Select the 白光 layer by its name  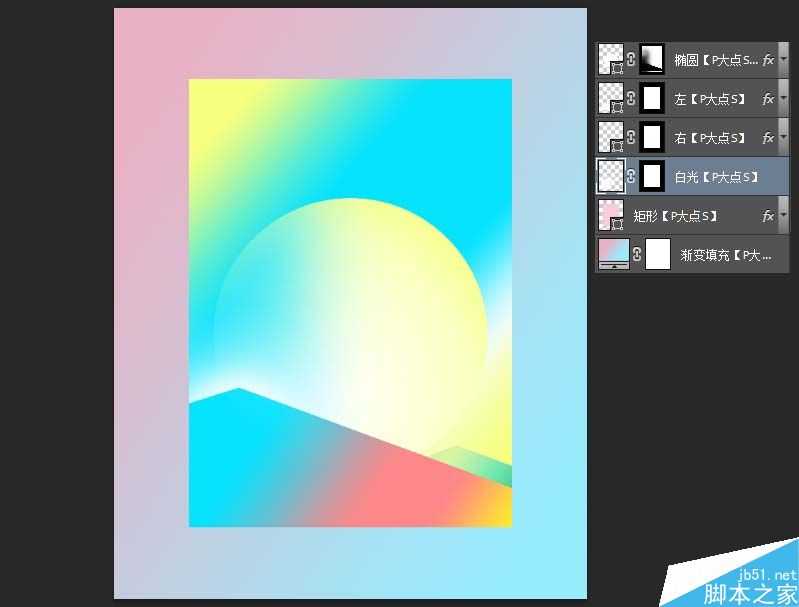[713, 177]
